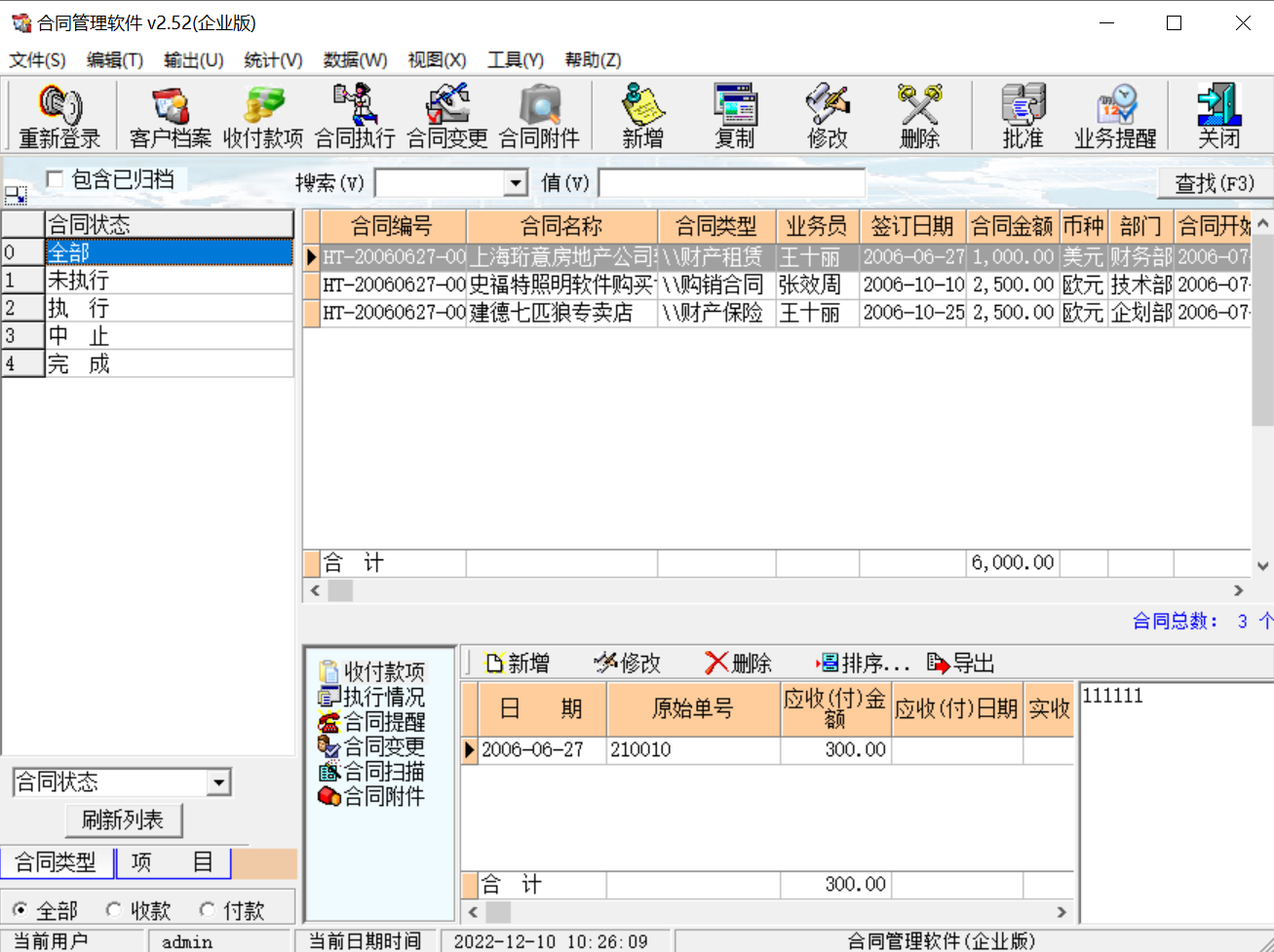This screenshot has height=952, width=1274.
Task: Select the 付款 radio button
Action: pos(210,908)
